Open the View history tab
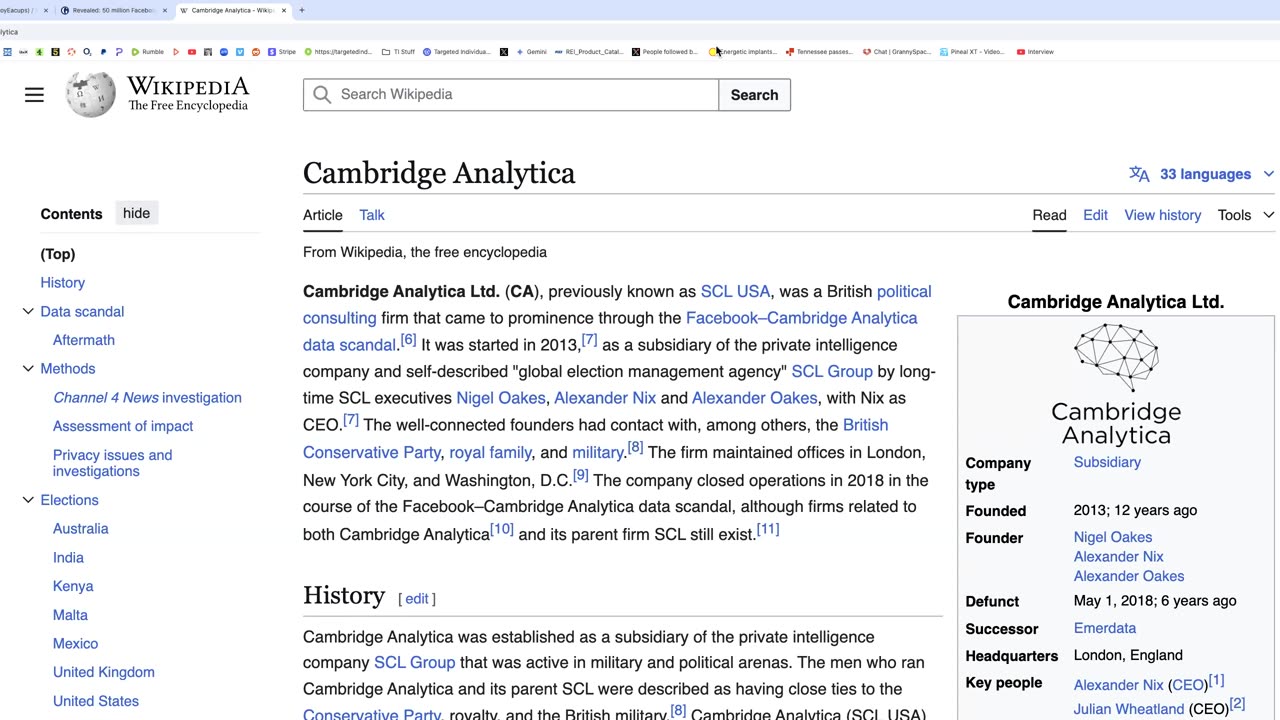 [1162, 215]
